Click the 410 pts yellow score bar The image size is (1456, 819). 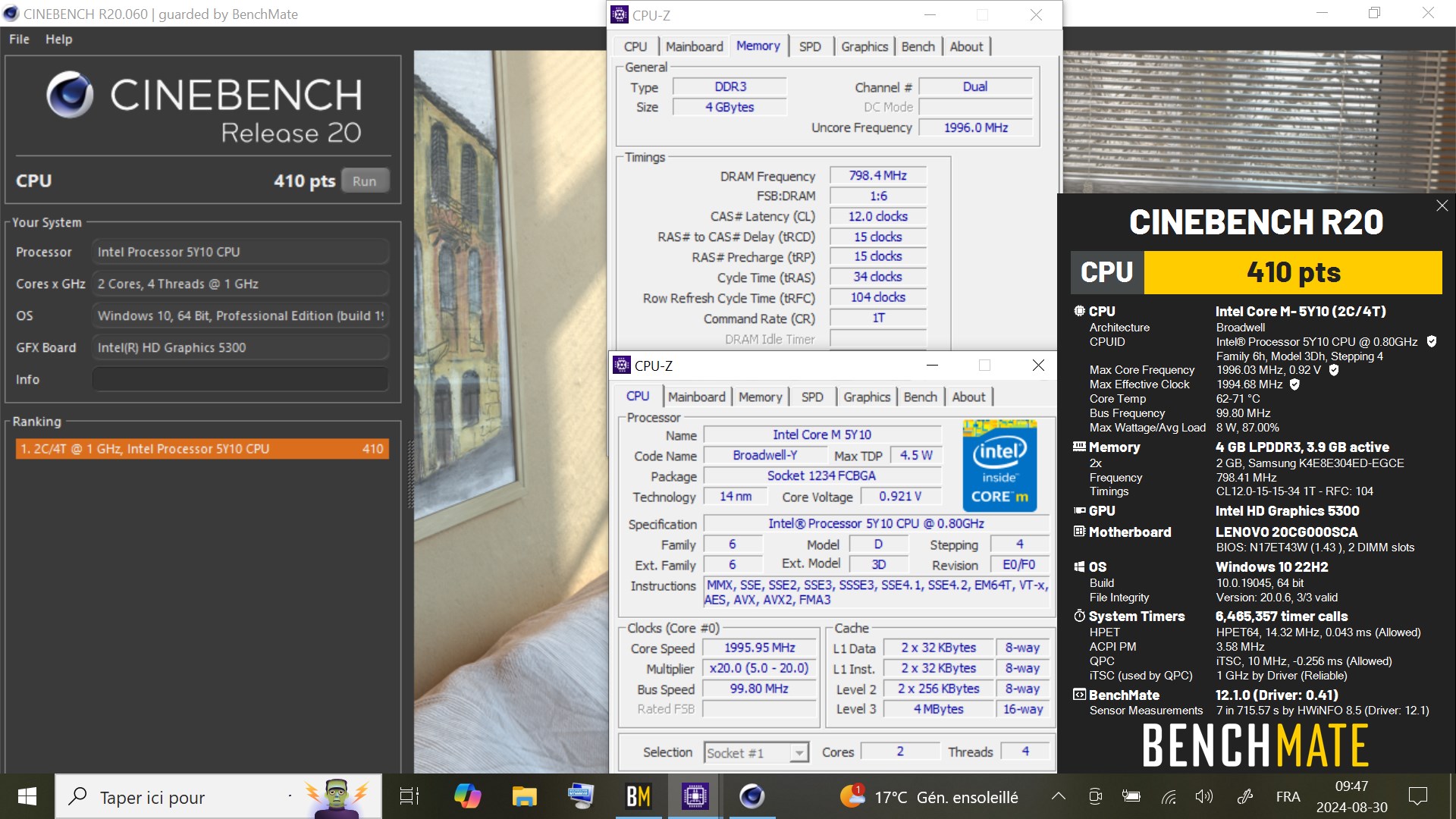1293,272
